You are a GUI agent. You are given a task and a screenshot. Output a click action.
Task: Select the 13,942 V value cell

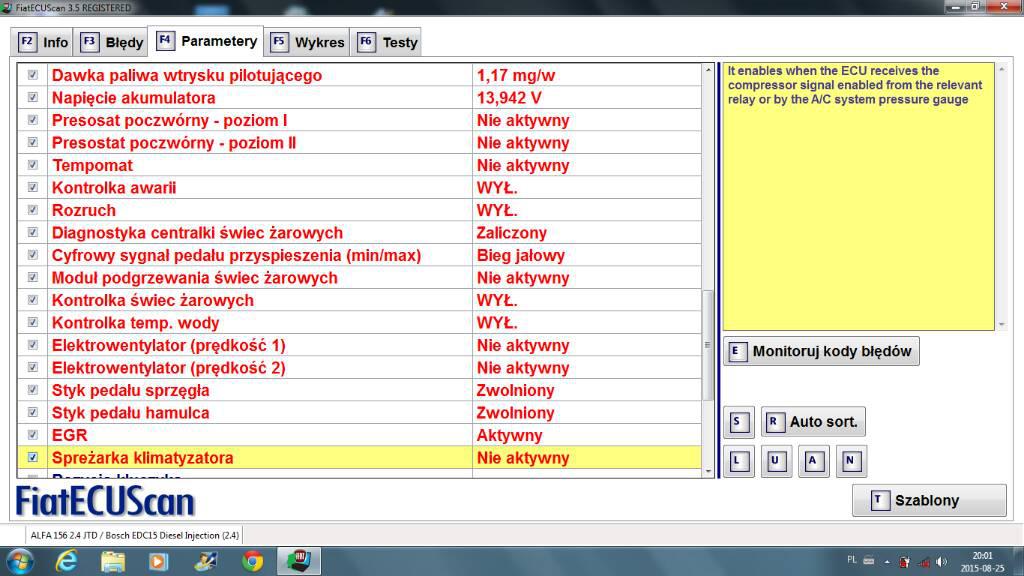[x=586, y=98]
